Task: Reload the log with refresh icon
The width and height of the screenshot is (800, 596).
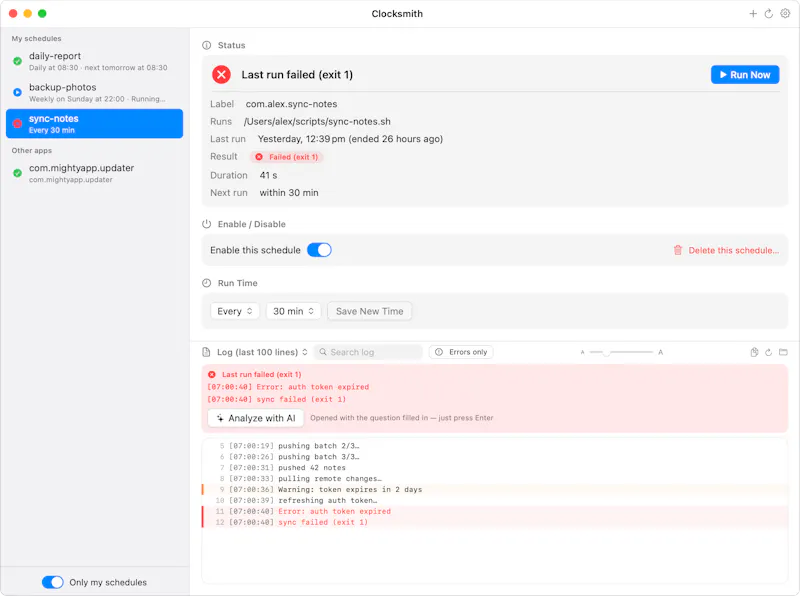Action: 768,352
